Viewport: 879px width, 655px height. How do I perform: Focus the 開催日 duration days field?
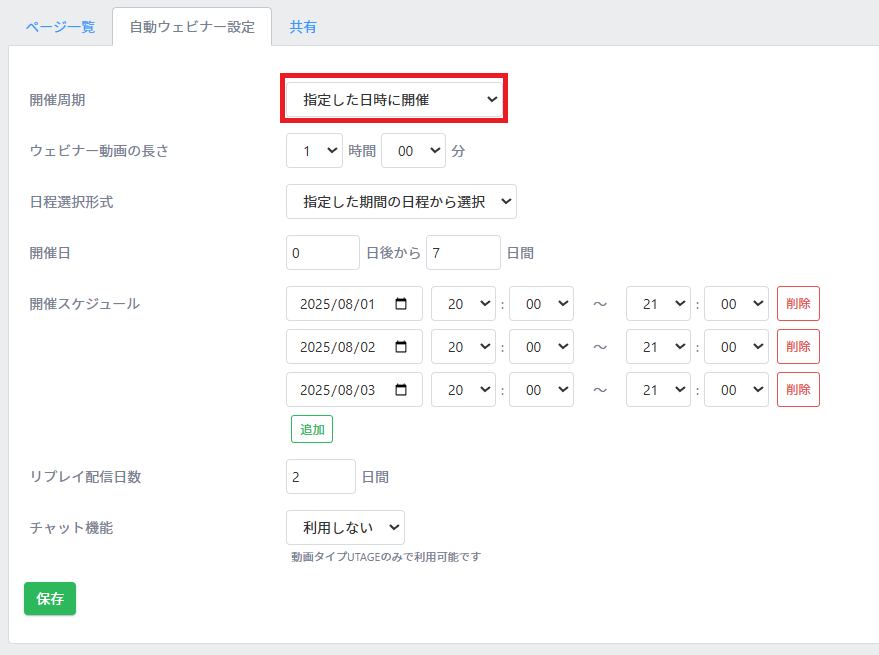coord(463,252)
